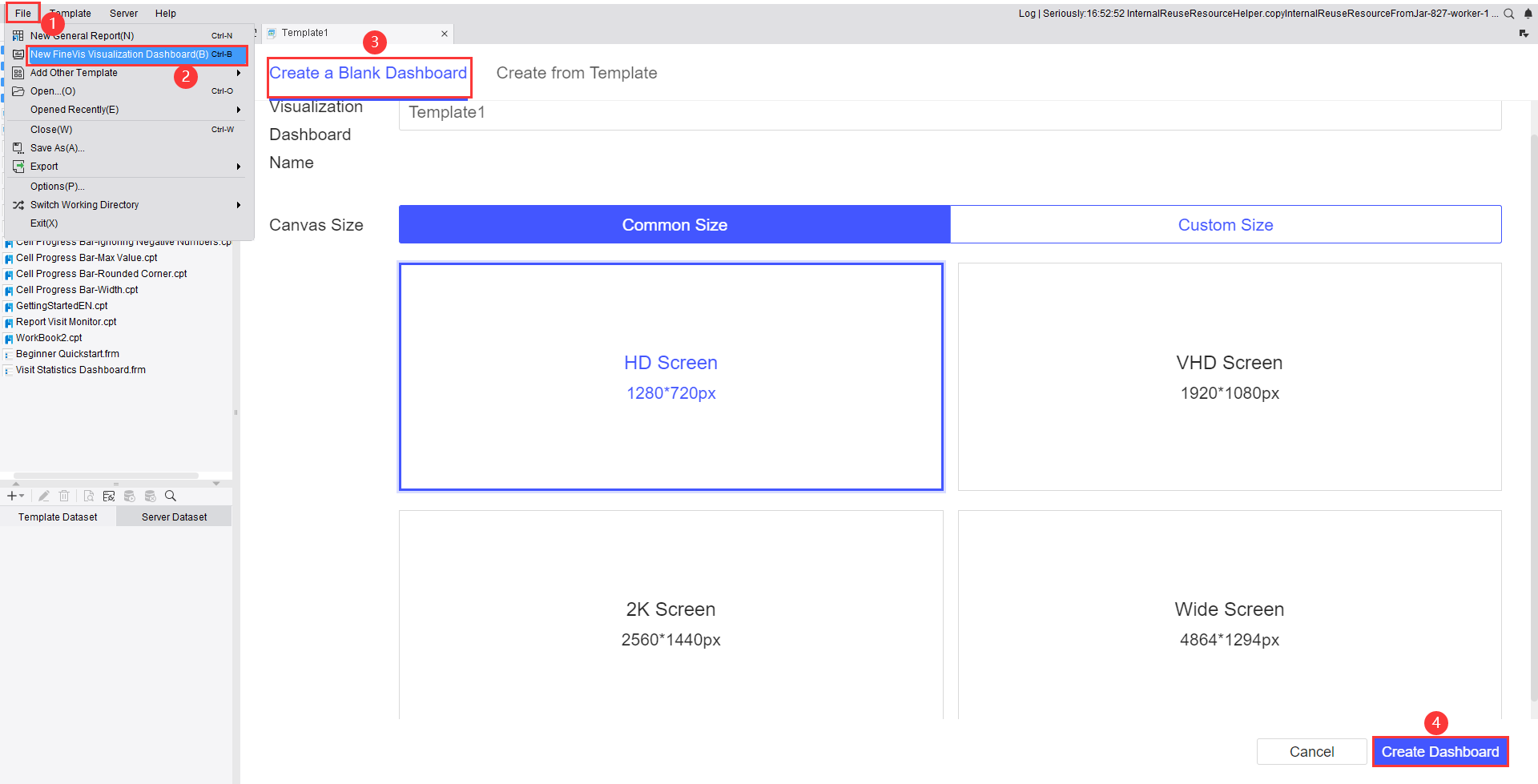The image size is (1538, 784).
Task: Switch canvas sizing to Custom Size
Action: [x=1226, y=224]
